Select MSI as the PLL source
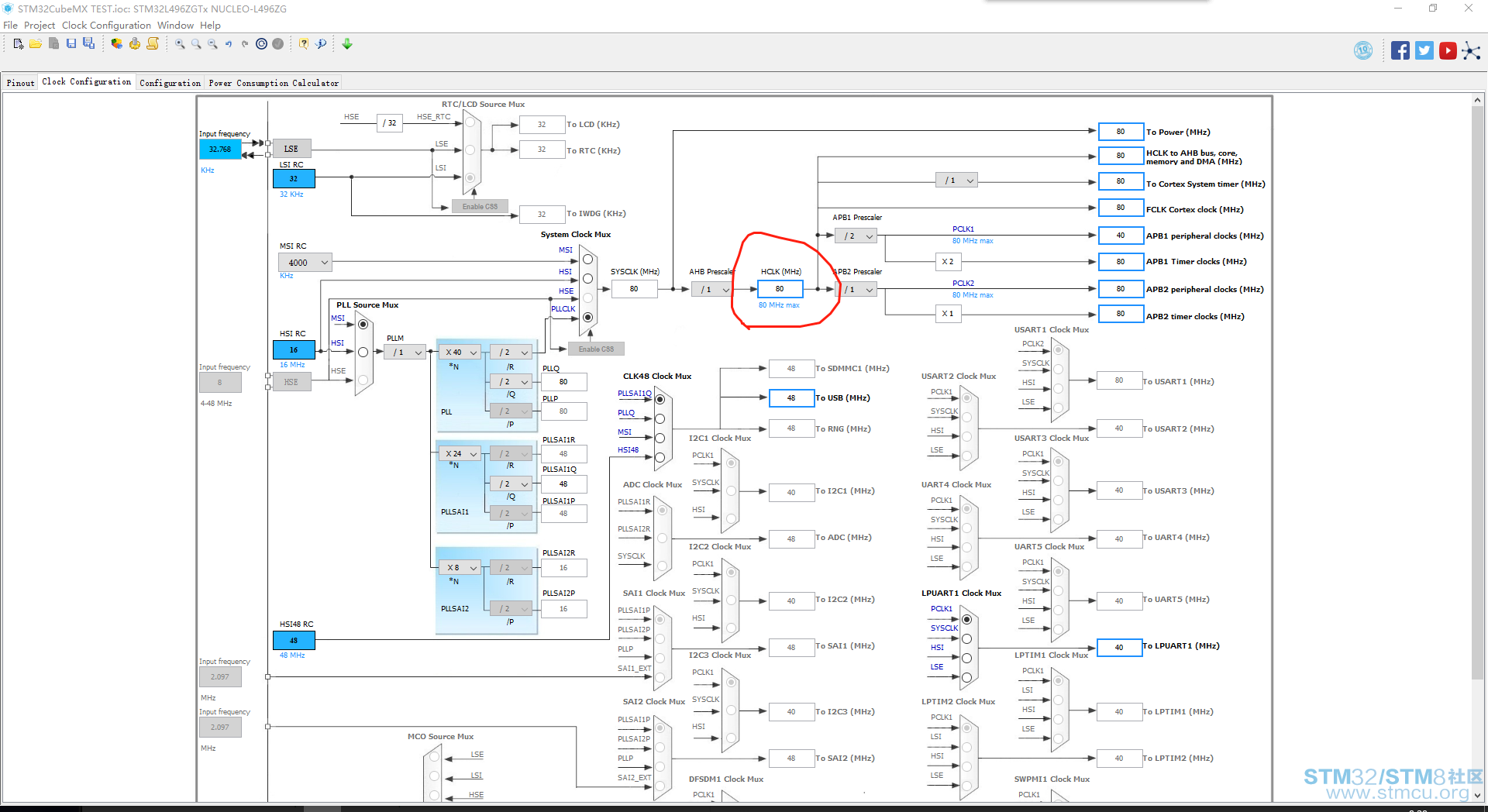This screenshot has width=1488, height=812. click(363, 325)
